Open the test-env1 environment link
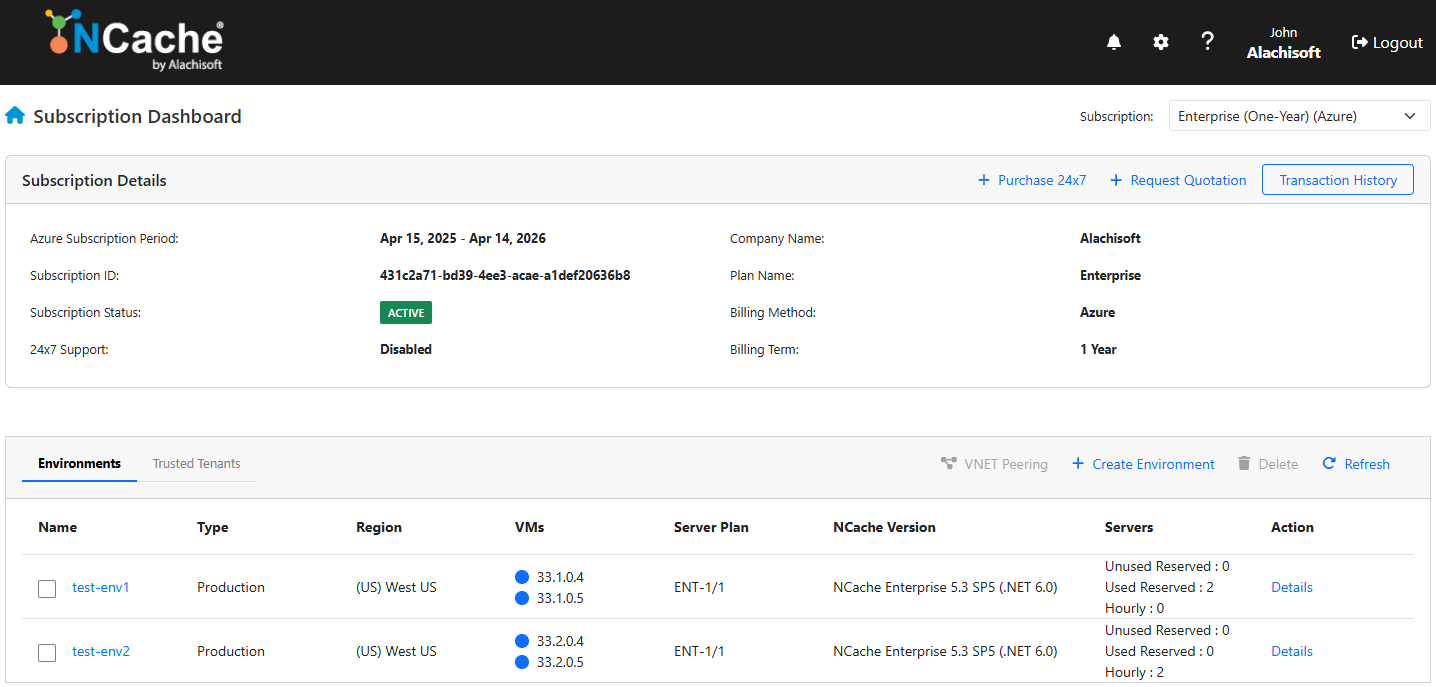1436x687 pixels. (x=101, y=587)
